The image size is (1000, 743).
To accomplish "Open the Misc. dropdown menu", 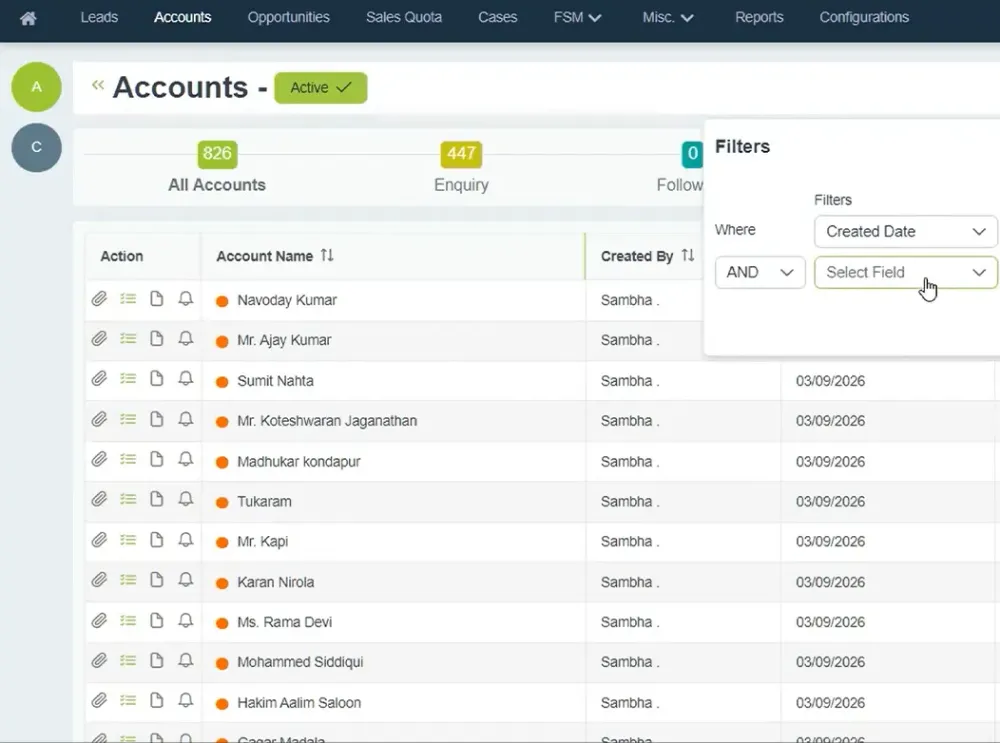I will [670, 18].
